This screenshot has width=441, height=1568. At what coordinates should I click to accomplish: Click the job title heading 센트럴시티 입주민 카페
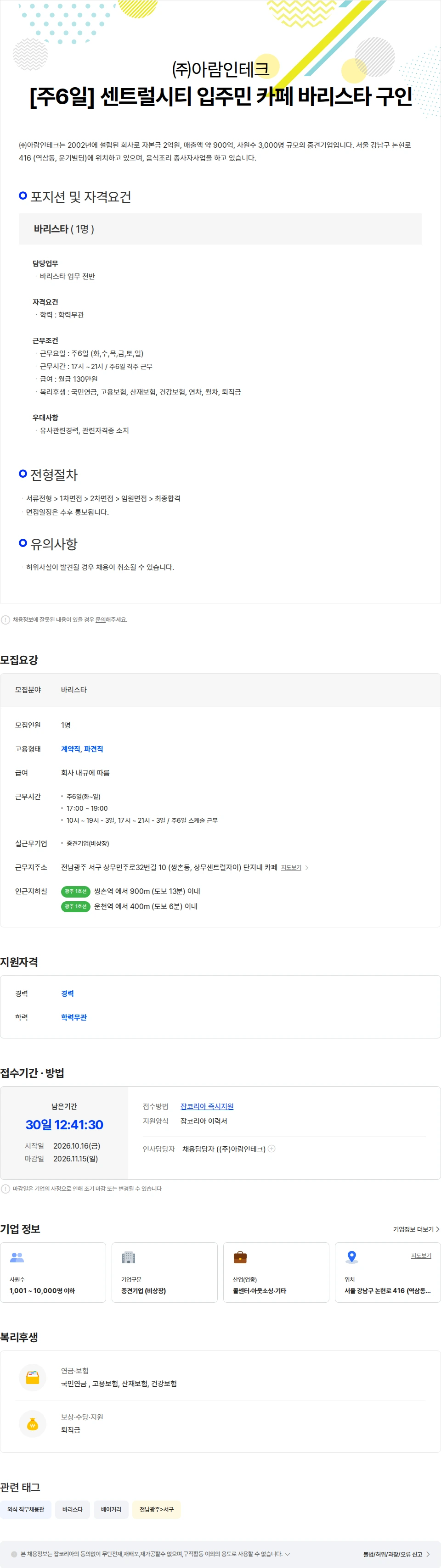coord(221,96)
